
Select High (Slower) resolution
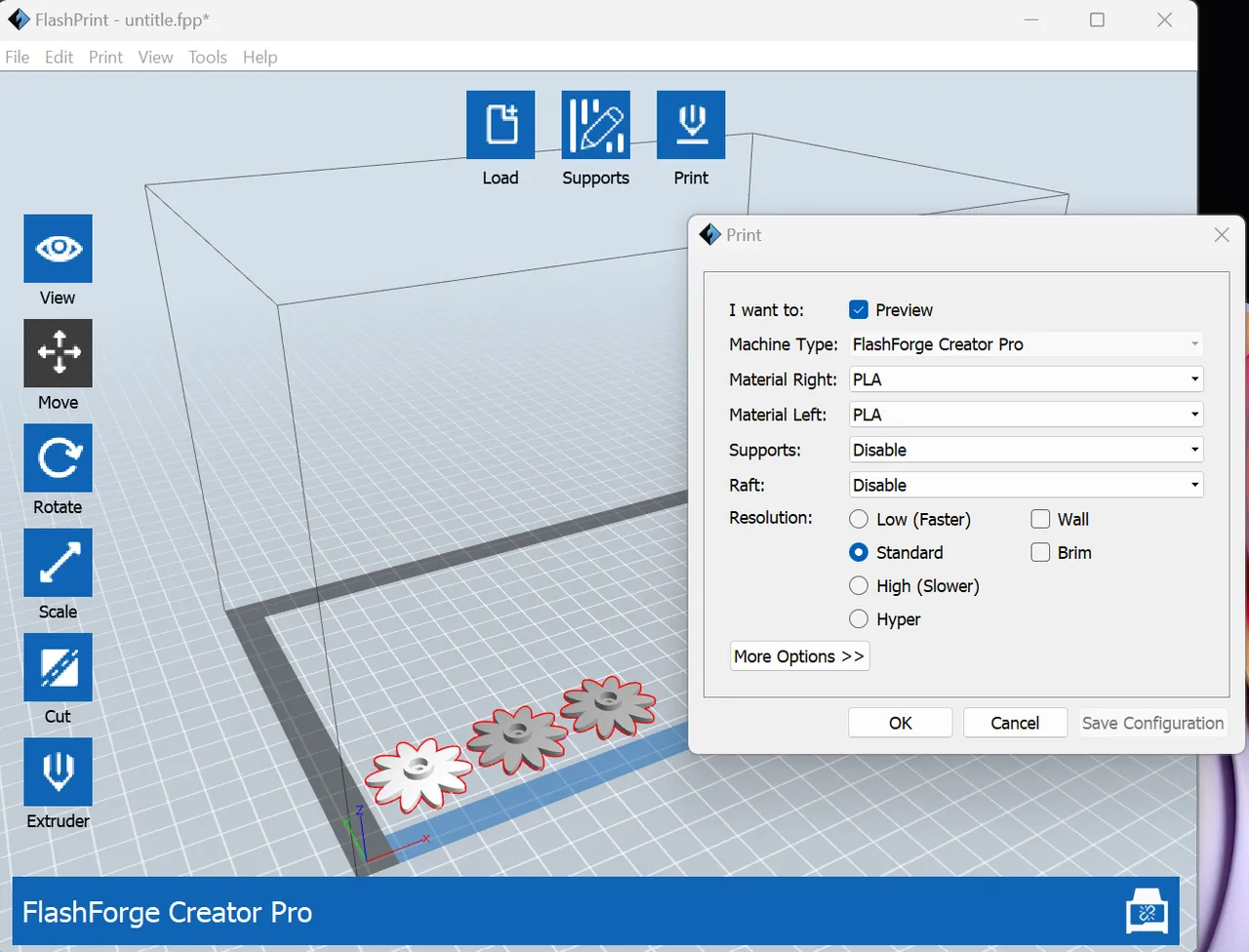859,585
